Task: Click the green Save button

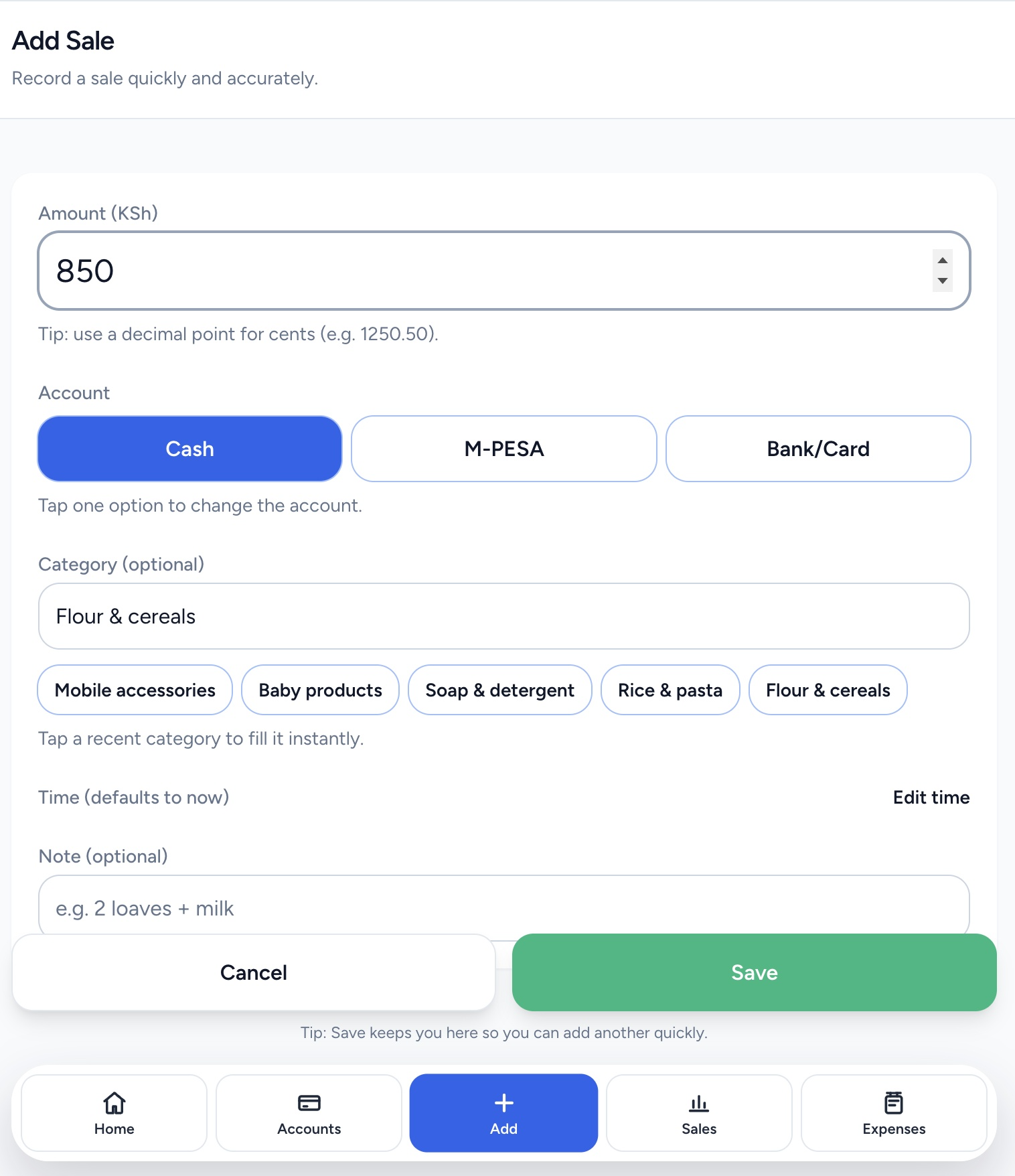Action: 753,972
